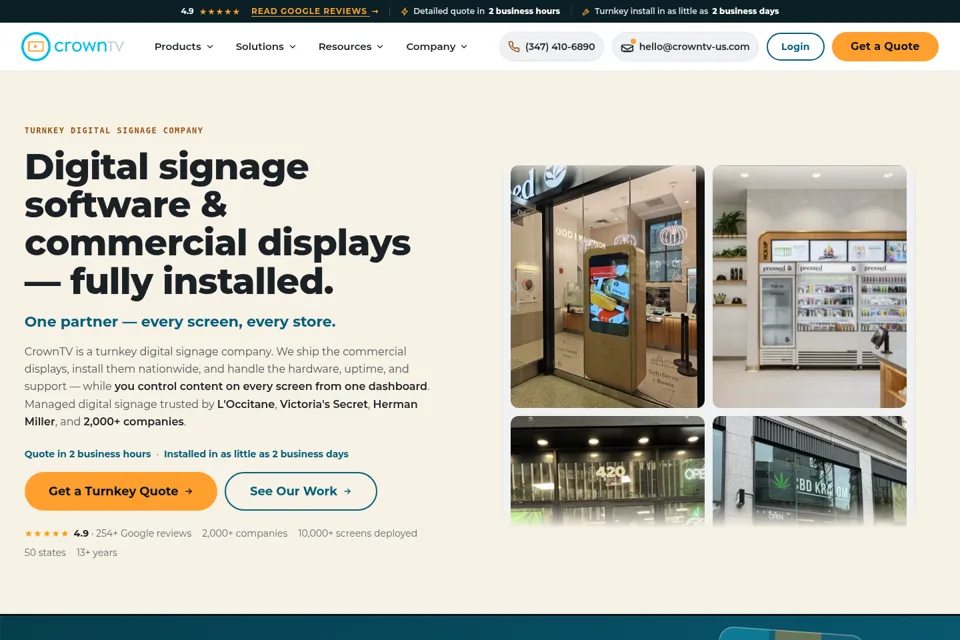Open the Products menu
This screenshot has height=640, width=960.
point(184,47)
